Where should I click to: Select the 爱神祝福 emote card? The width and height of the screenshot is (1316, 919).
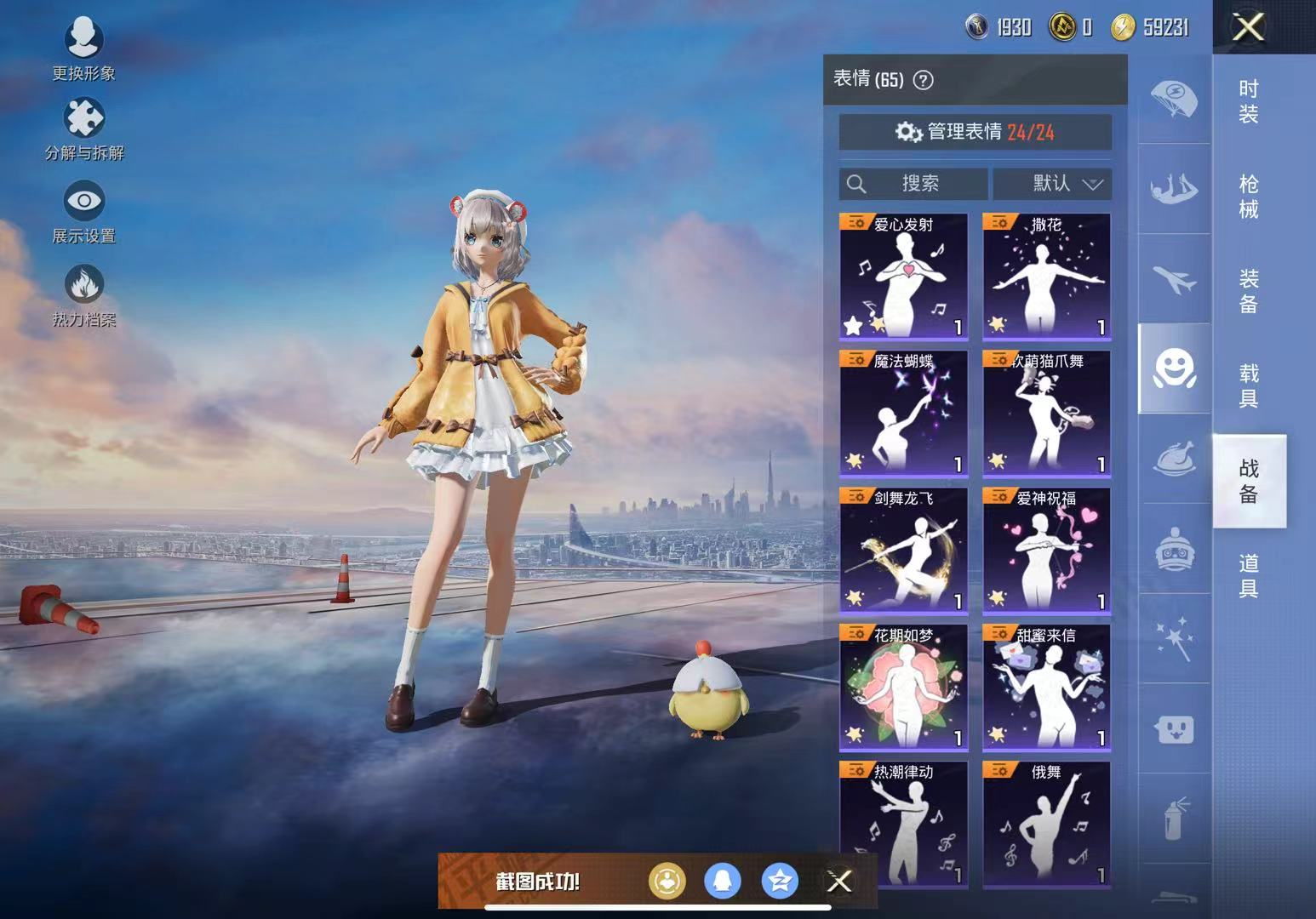1046,550
